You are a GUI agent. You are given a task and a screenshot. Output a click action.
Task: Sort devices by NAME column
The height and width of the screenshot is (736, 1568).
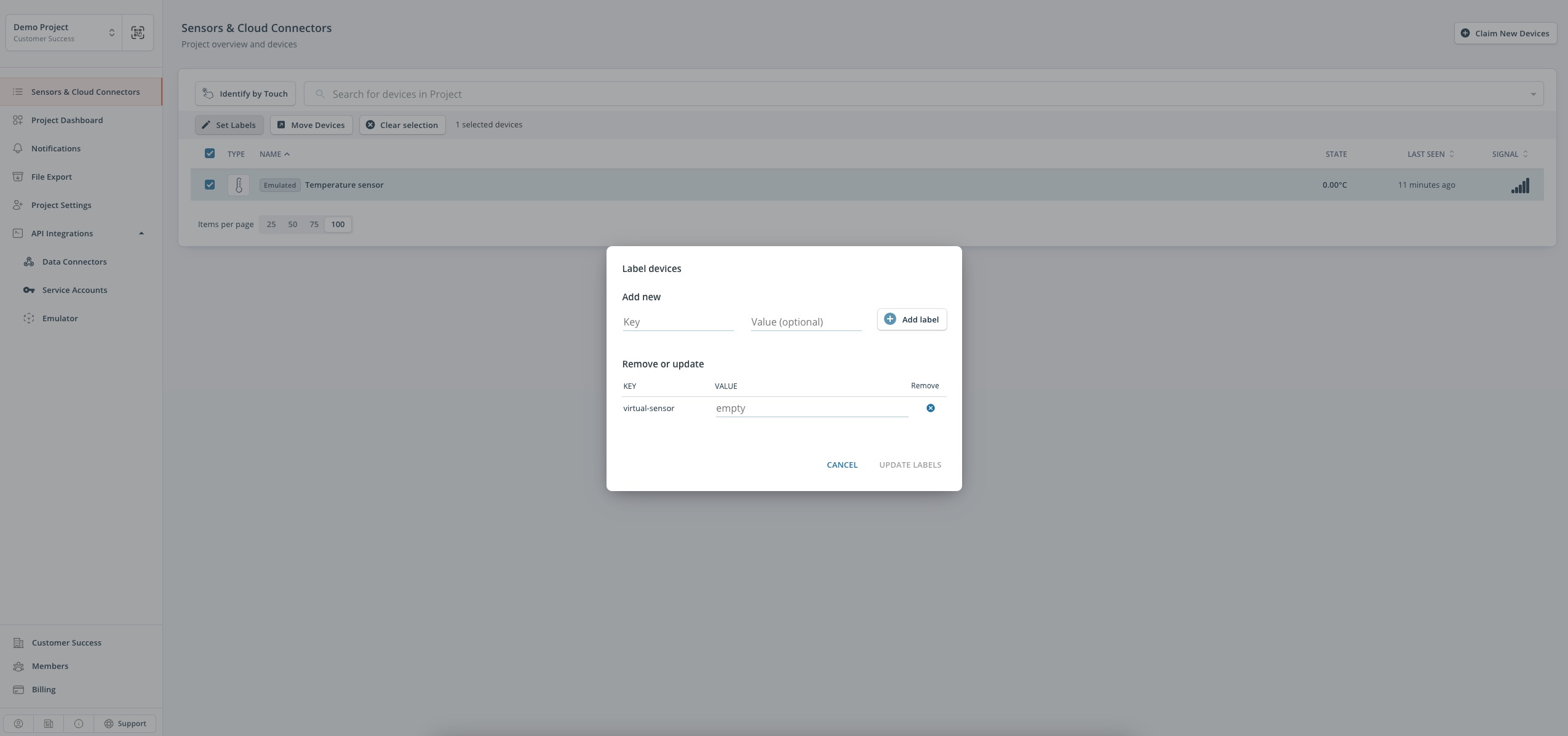pos(274,154)
